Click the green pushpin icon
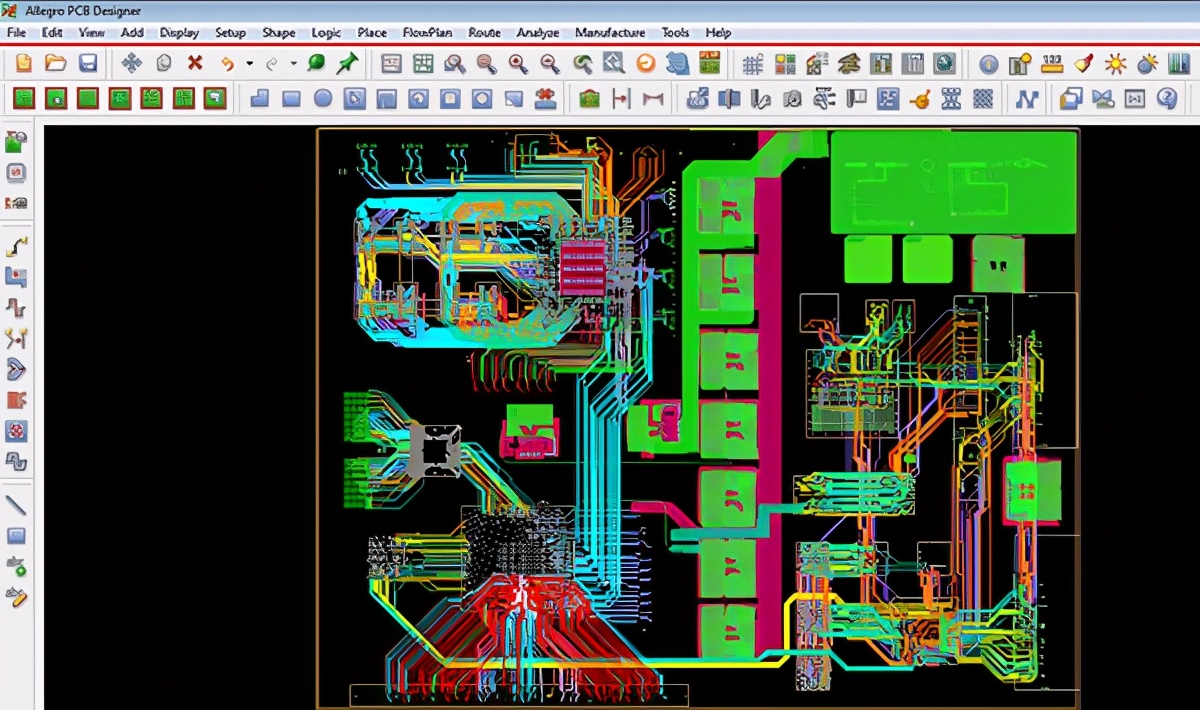Image resolution: width=1200 pixels, height=710 pixels. coord(347,64)
